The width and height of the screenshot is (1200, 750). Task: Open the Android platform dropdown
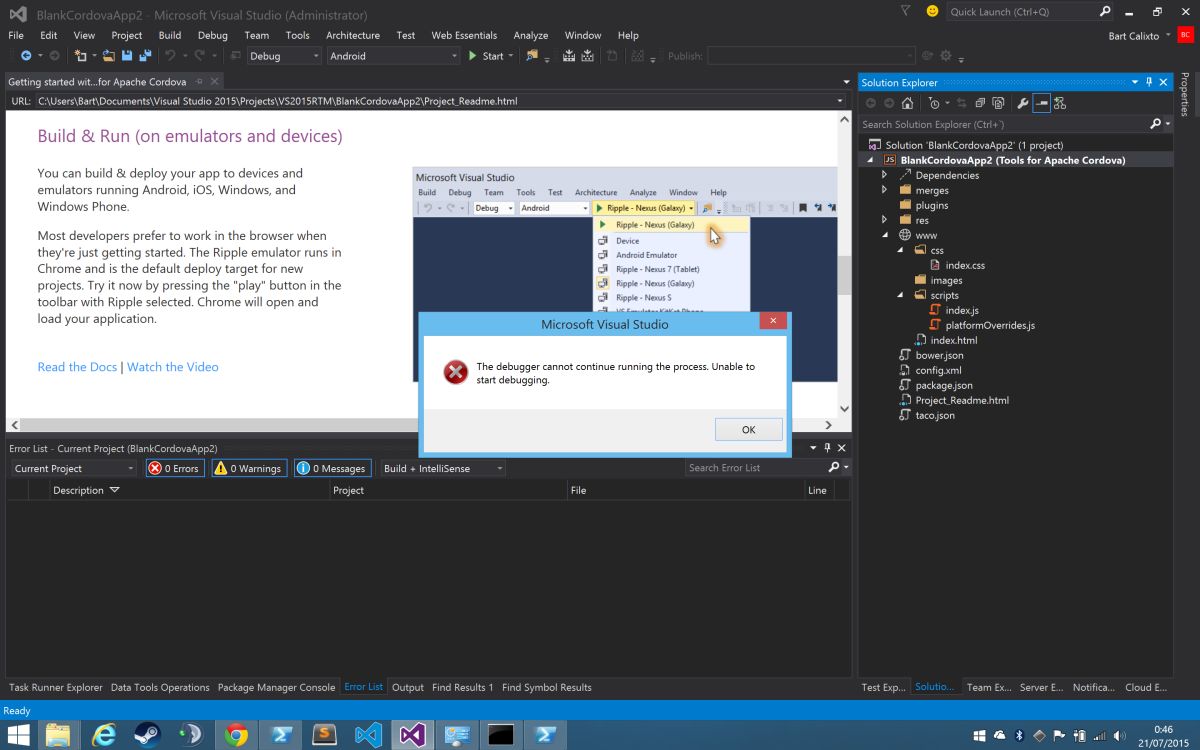tap(393, 56)
